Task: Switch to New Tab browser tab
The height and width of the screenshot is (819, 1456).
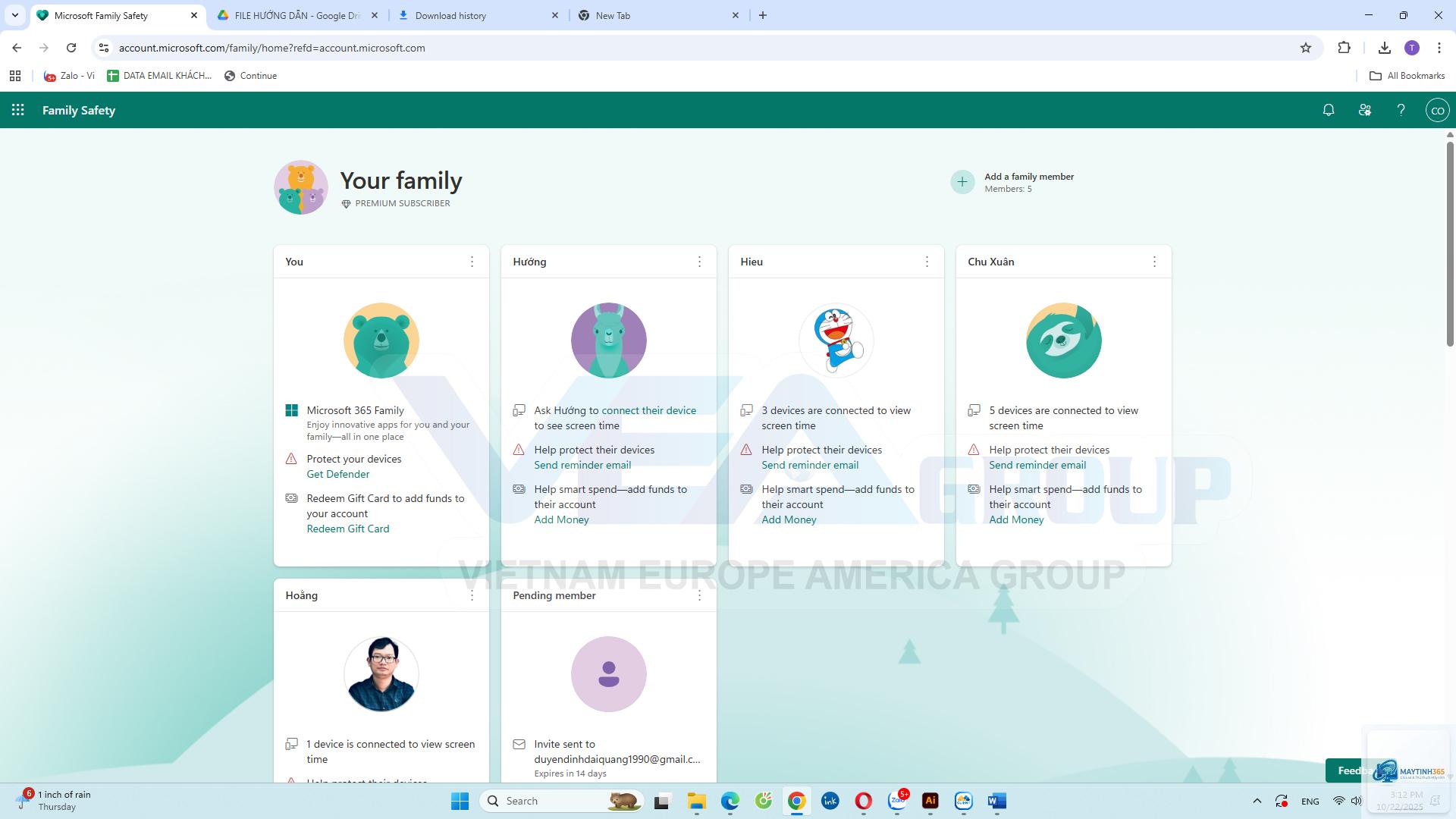Action: click(658, 15)
